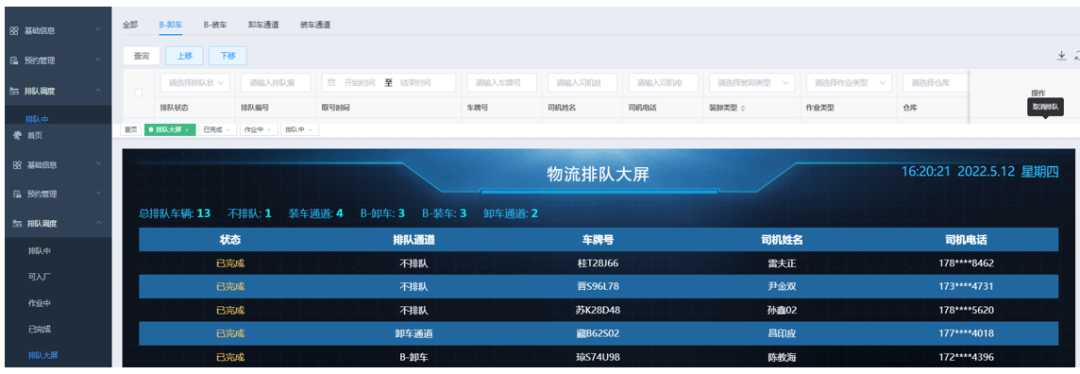Click the 装车通道: 4 statistic
The width and height of the screenshot is (1080, 374).
(315, 214)
